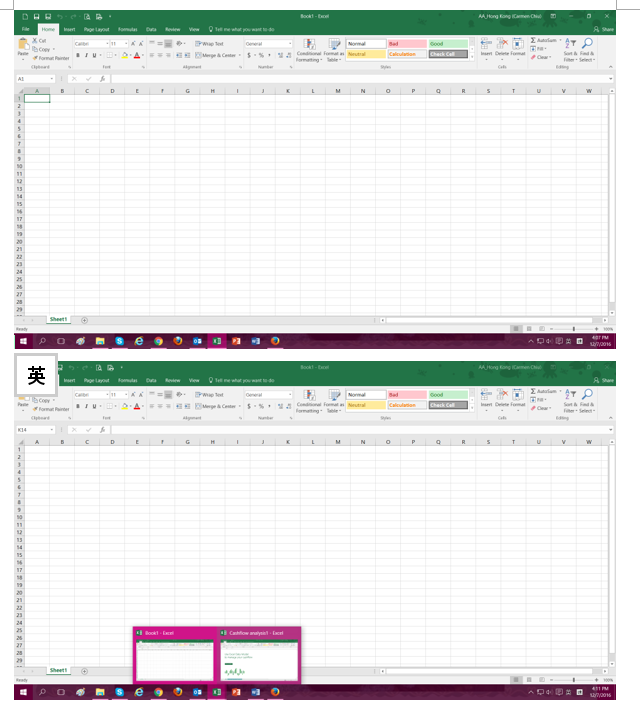Screen dimensions: 642x715
Task: Click Insert Function fx icon in upper window's formula bar
Action: click(103, 79)
